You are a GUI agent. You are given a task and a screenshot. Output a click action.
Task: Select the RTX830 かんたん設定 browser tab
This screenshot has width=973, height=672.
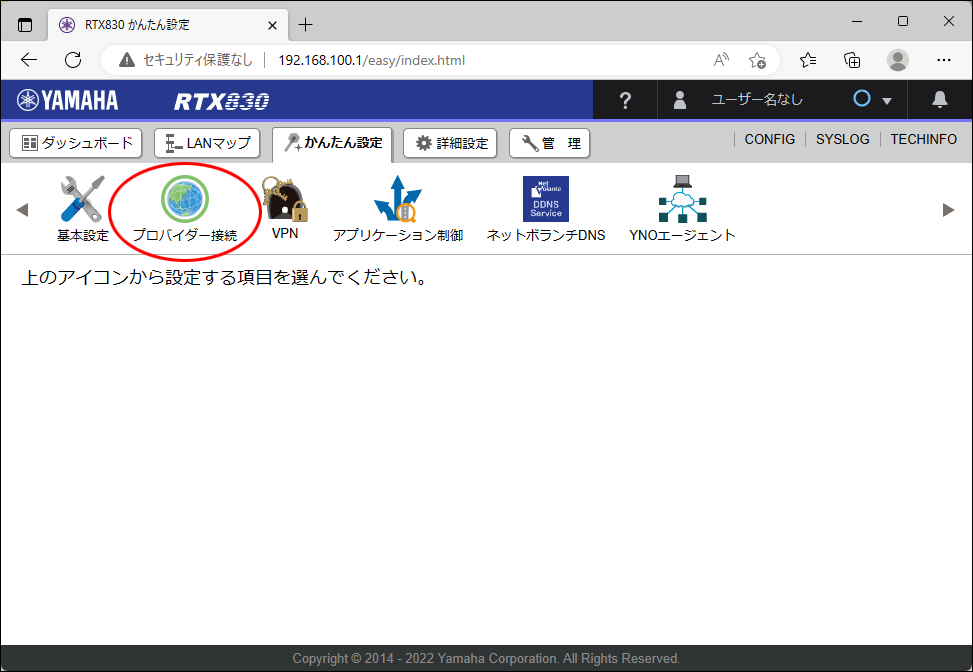[168, 25]
